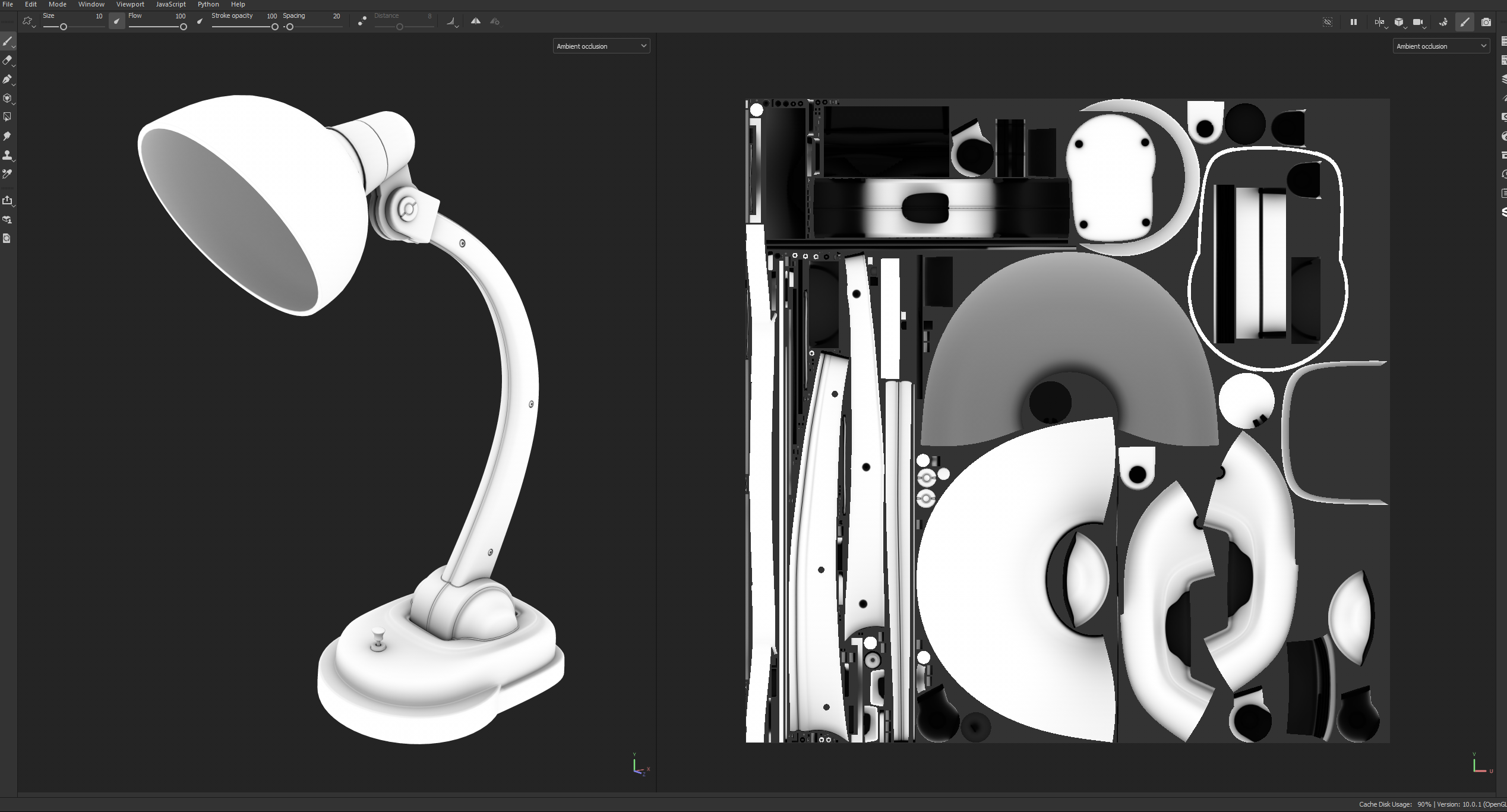Select the Polygon Fill cube tool
Image resolution: width=1507 pixels, height=812 pixels.
tap(7, 98)
